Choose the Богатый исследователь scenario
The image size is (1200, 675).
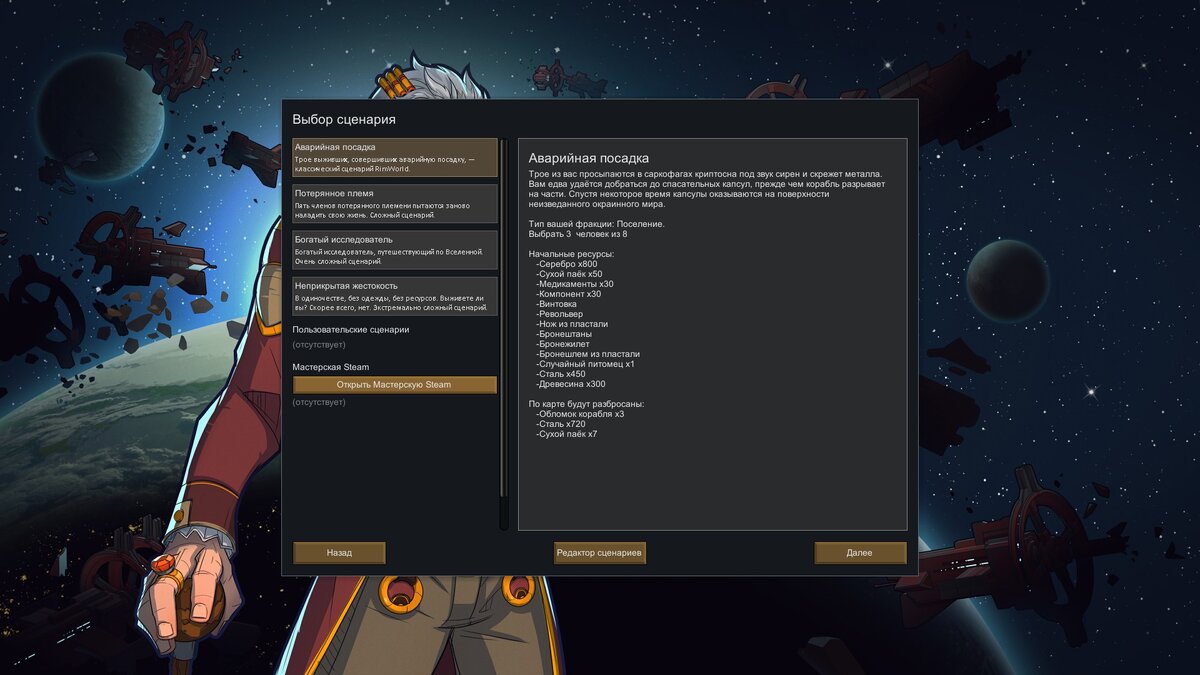point(395,250)
